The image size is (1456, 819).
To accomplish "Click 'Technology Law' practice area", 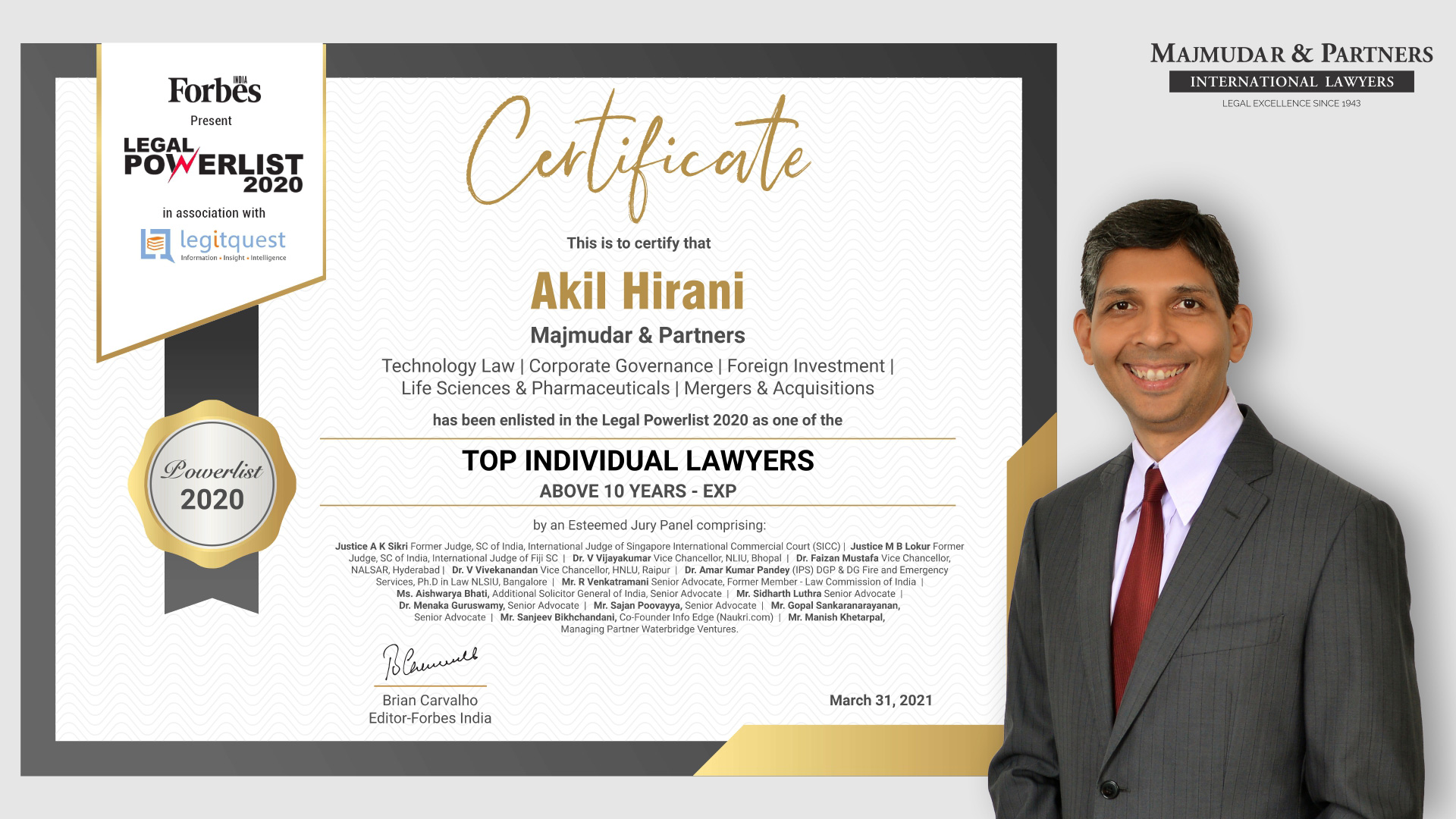I will pos(447,366).
